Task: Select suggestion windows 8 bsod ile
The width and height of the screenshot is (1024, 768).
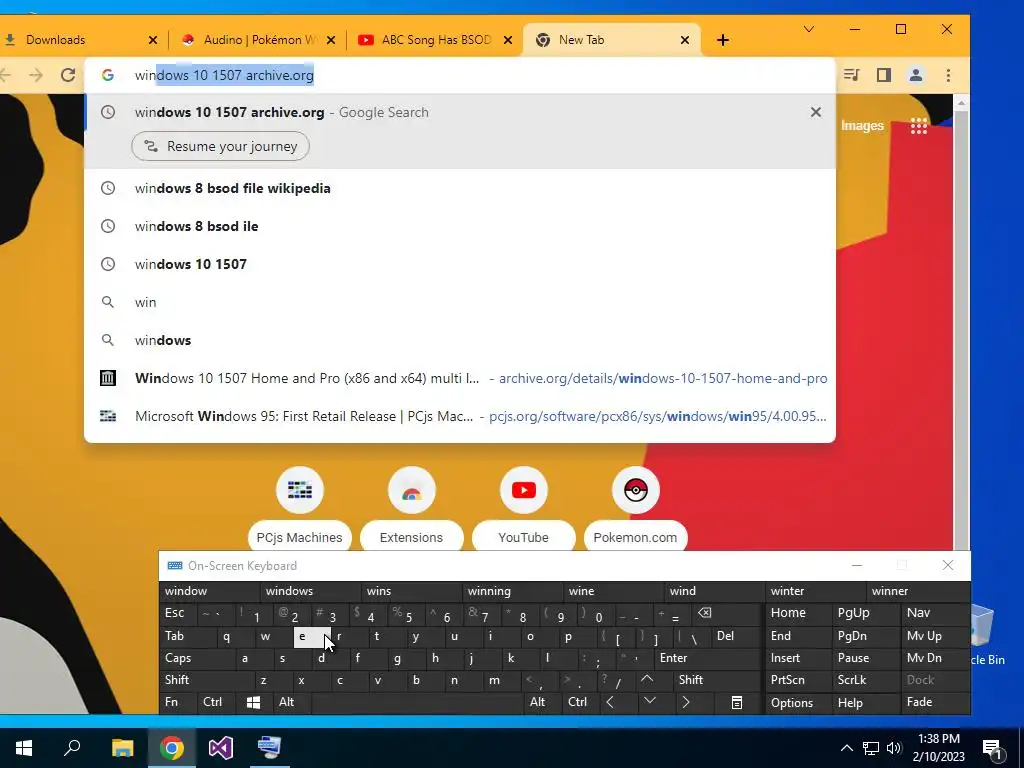Action: (x=460, y=226)
